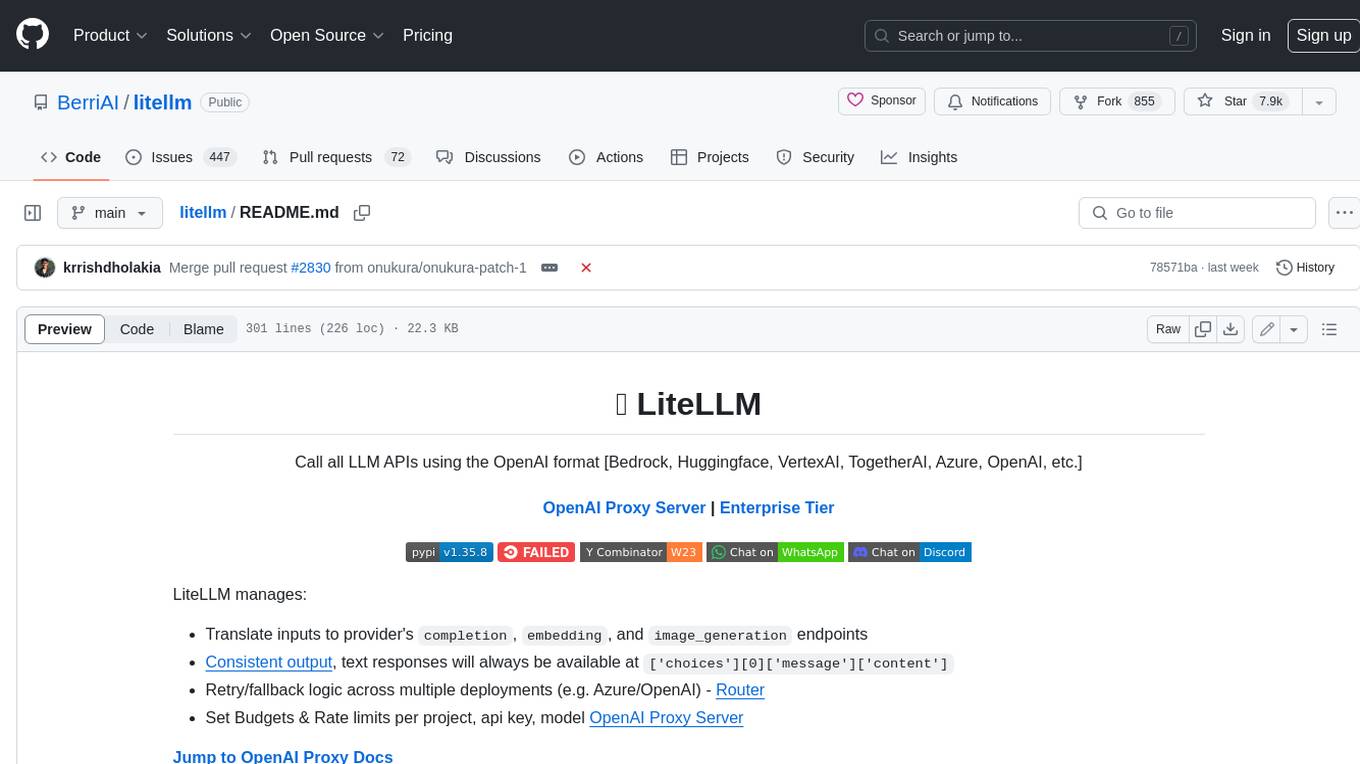
Task: Focus the Search or jump to field
Action: point(1030,35)
